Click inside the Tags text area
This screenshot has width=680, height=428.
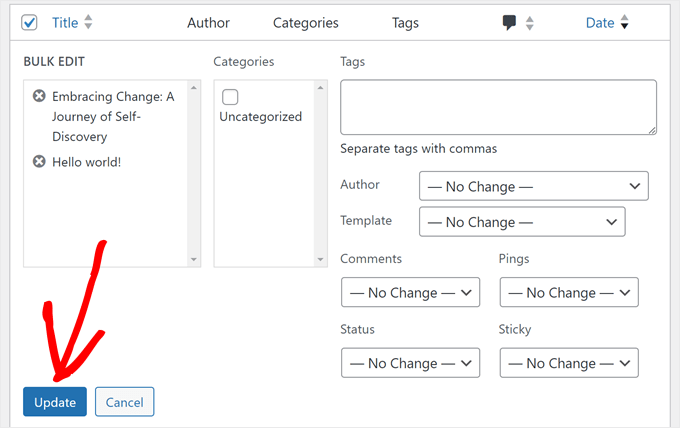498,107
